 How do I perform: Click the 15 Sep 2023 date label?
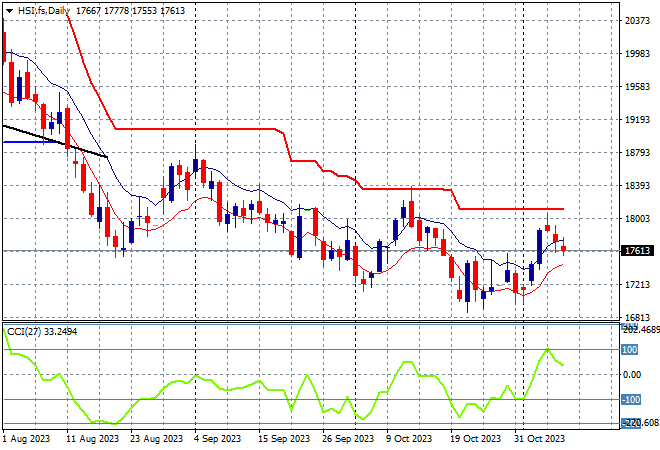click(284, 439)
